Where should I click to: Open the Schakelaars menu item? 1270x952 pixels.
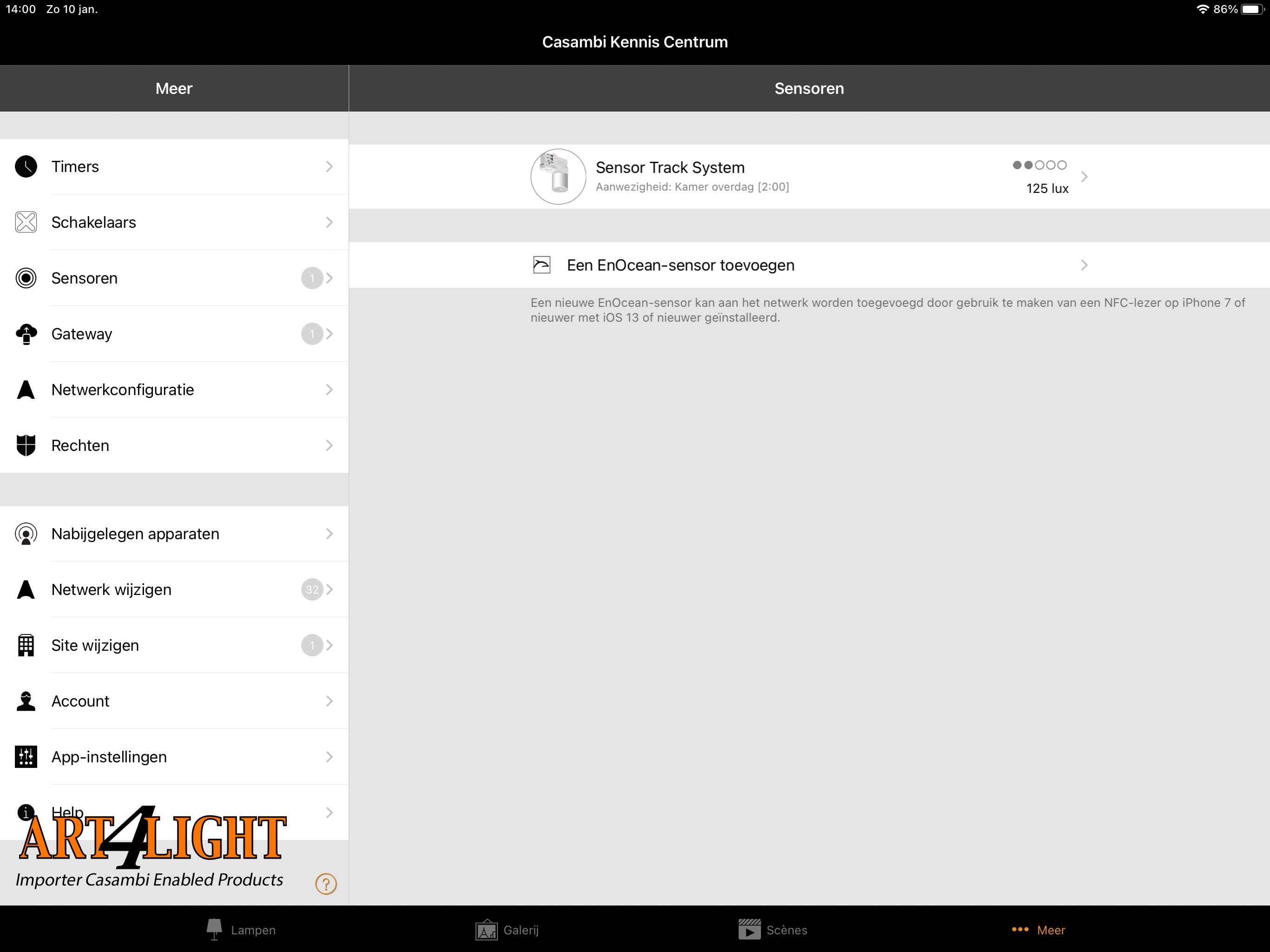(x=174, y=222)
